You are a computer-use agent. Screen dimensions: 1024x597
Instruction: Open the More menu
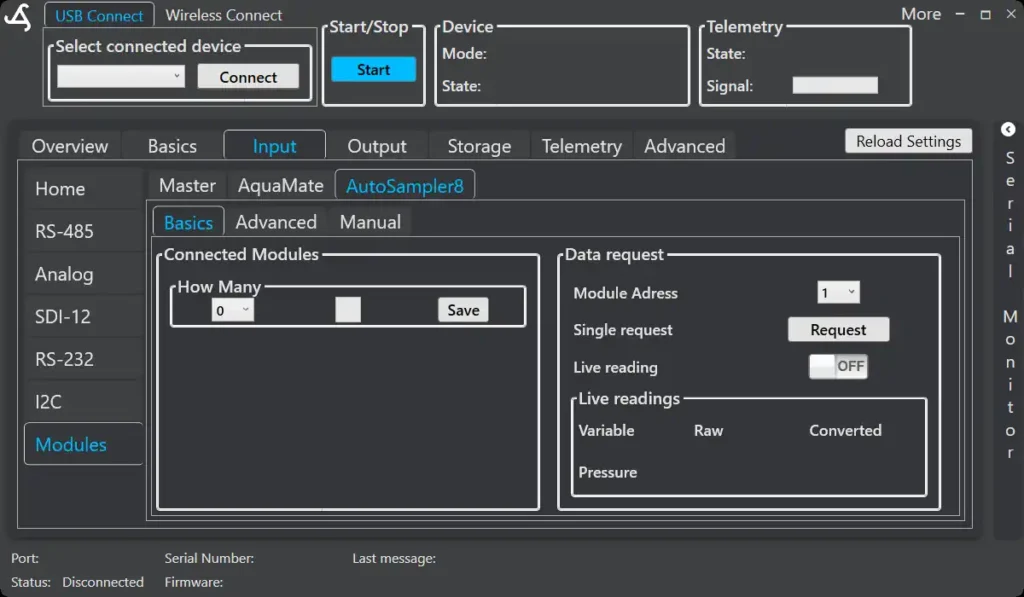point(920,14)
